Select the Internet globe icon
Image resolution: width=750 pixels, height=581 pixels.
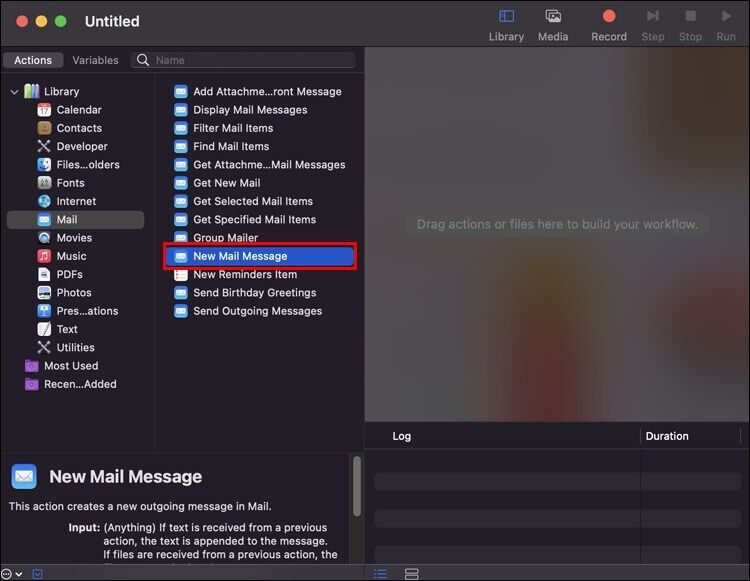coord(44,201)
